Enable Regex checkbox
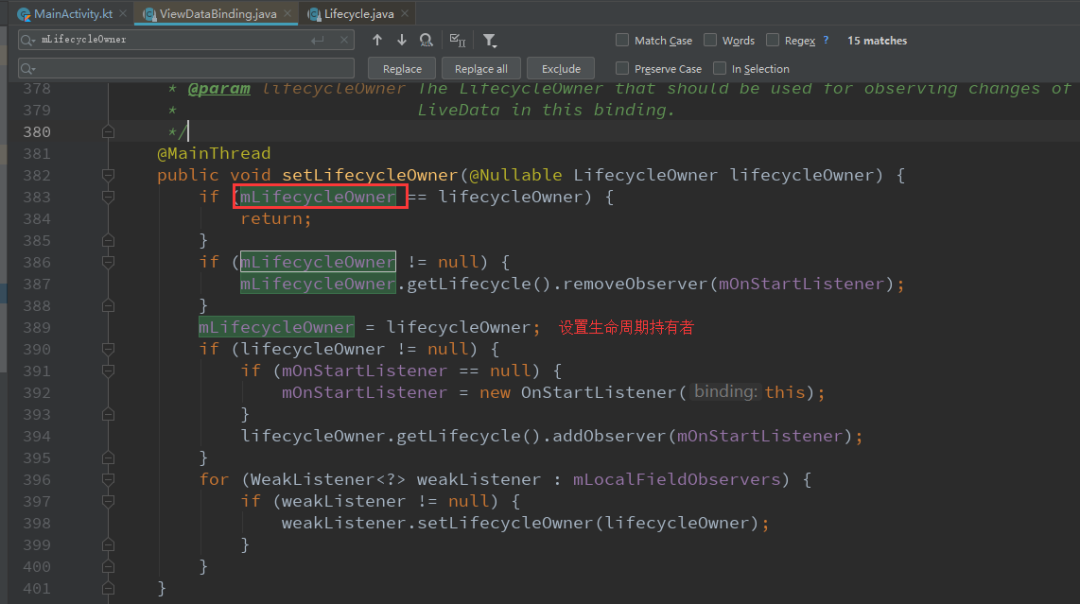 tap(773, 40)
